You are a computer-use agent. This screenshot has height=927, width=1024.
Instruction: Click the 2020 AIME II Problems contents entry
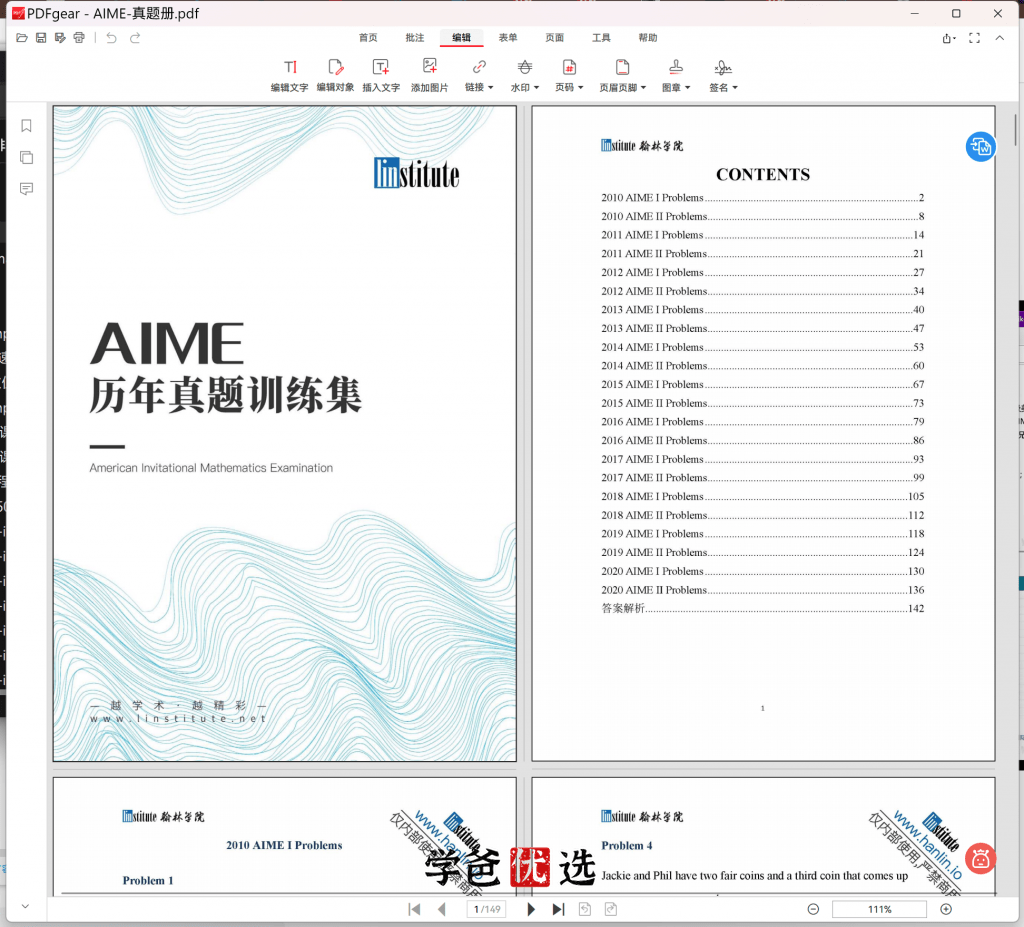762,590
